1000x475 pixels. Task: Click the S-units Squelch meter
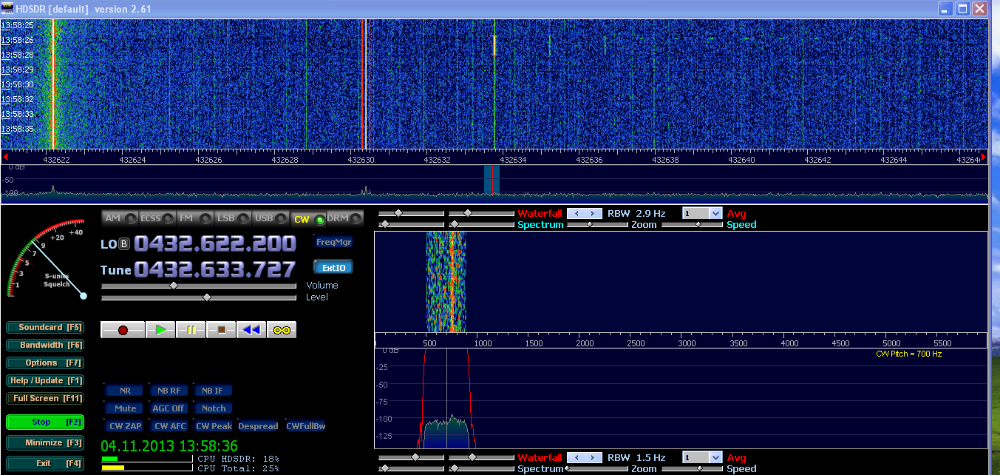48,260
